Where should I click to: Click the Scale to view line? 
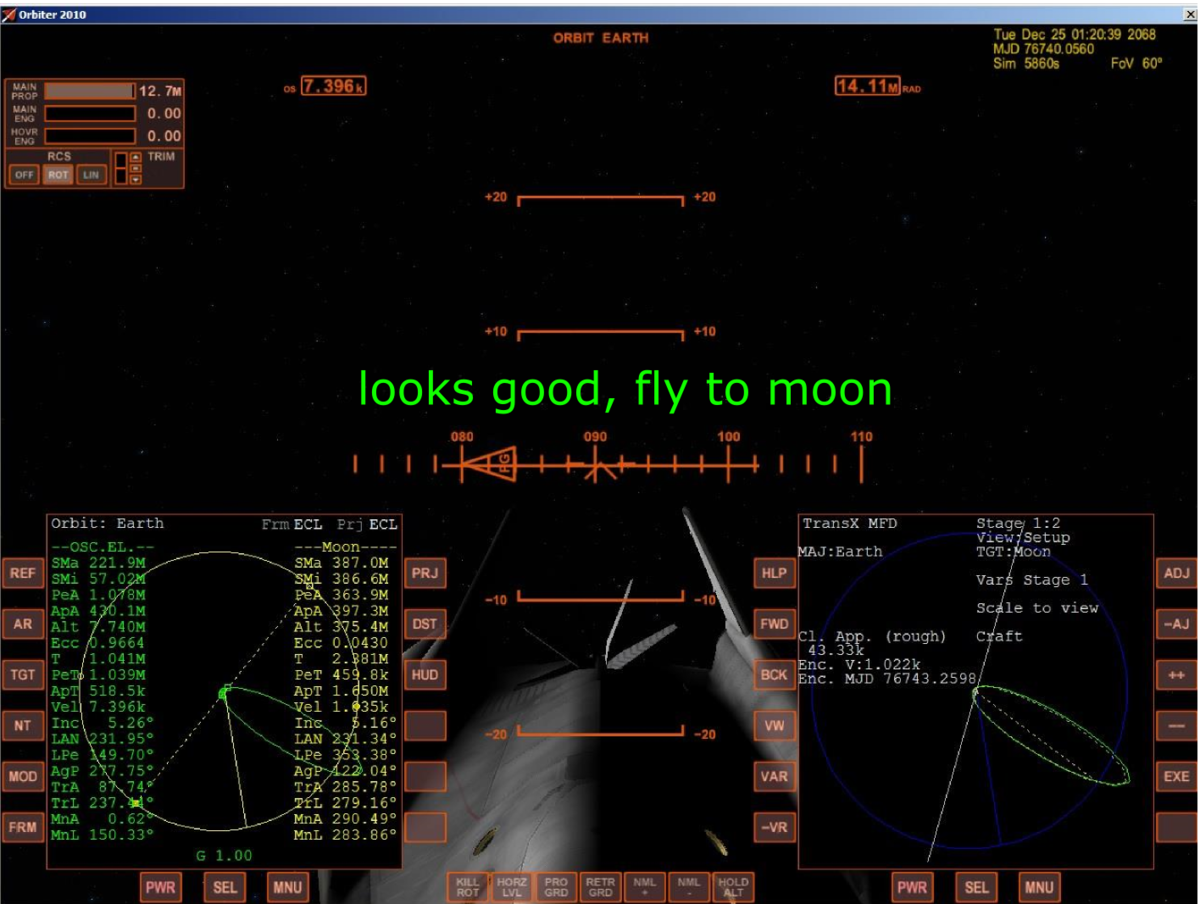point(1037,608)
